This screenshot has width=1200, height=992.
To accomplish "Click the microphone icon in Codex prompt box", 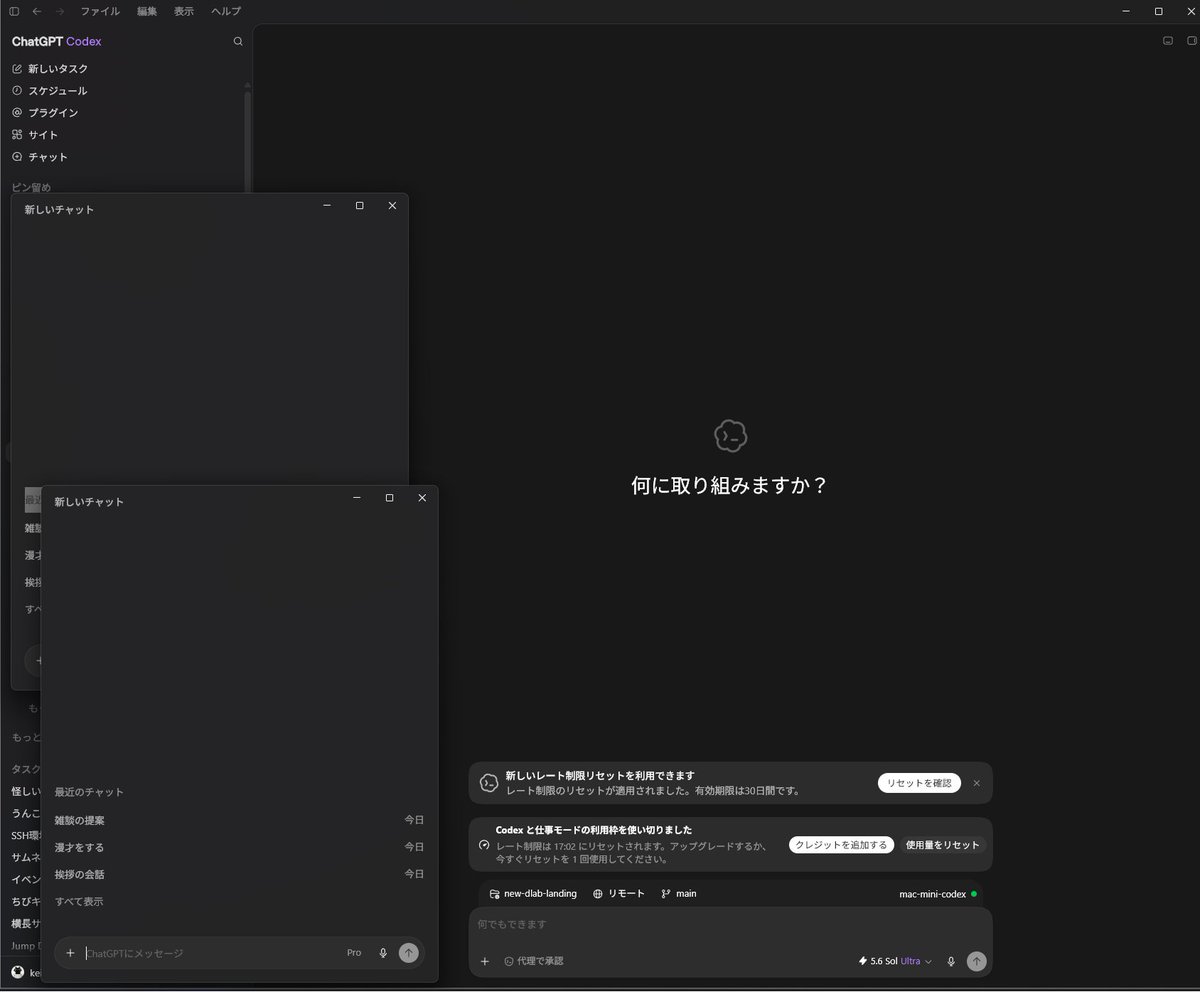I will 951,961.
